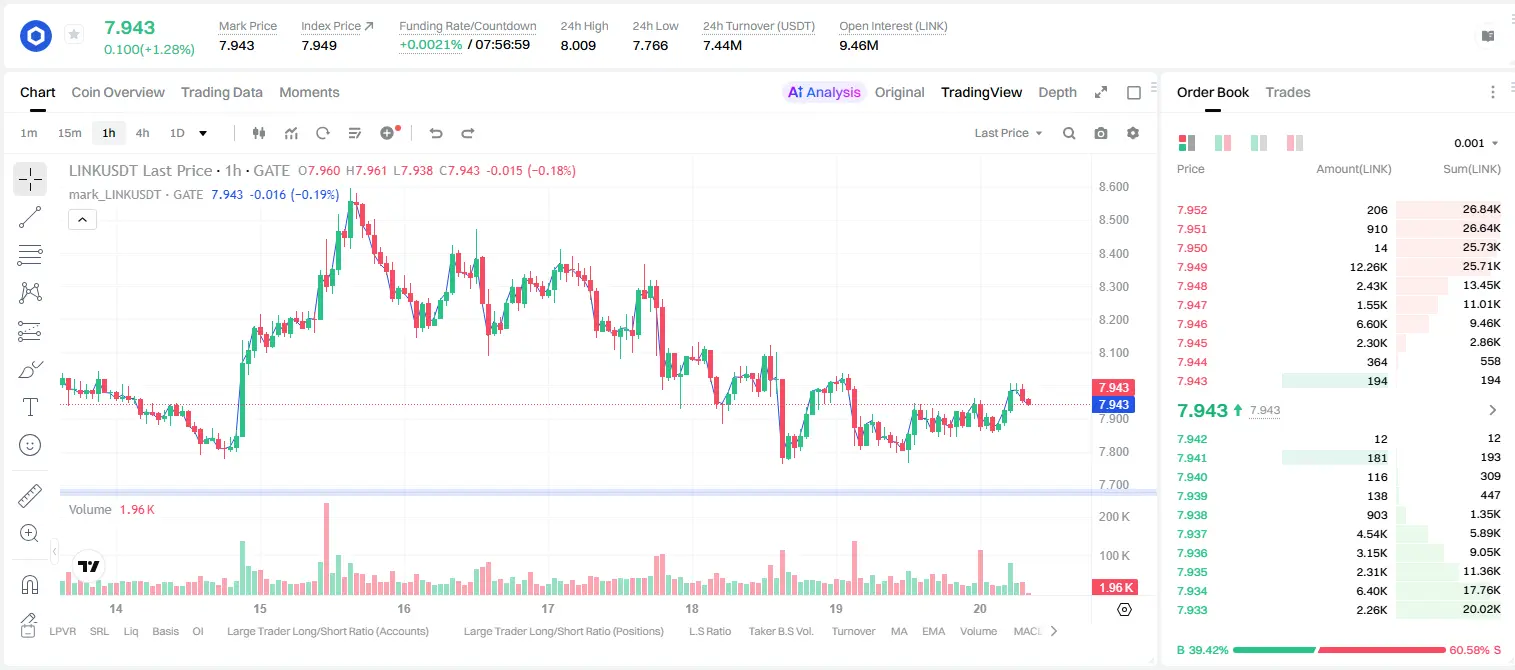The width and height of the screenshot is (1515, 670).
Task: Expand the order book 0.001 precision dropdown
Action: (1476, 143)
